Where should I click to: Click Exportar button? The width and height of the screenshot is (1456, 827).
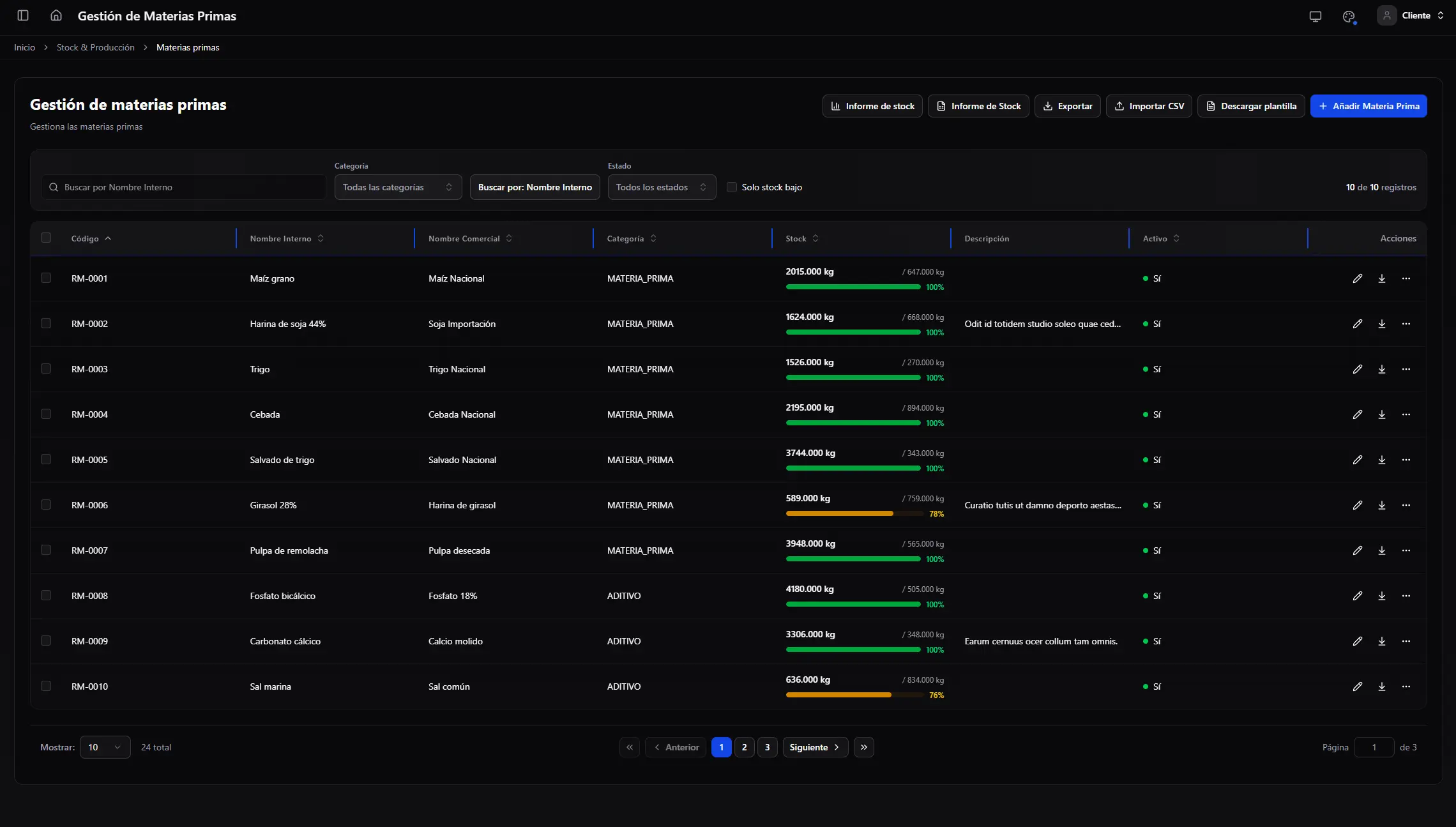1068,106
